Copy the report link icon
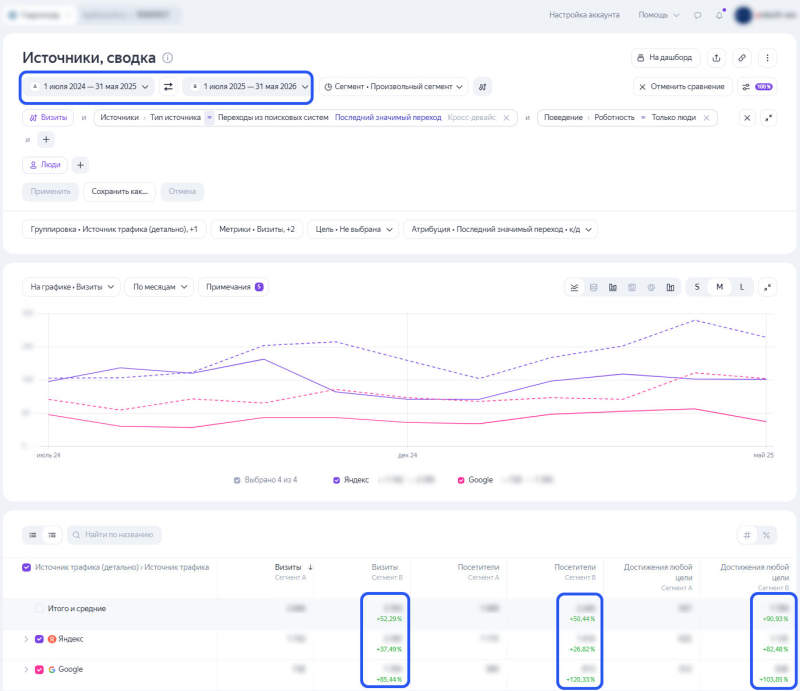Image resolution: width=800 pixels, height=691 pixels. tap(742, 58)
